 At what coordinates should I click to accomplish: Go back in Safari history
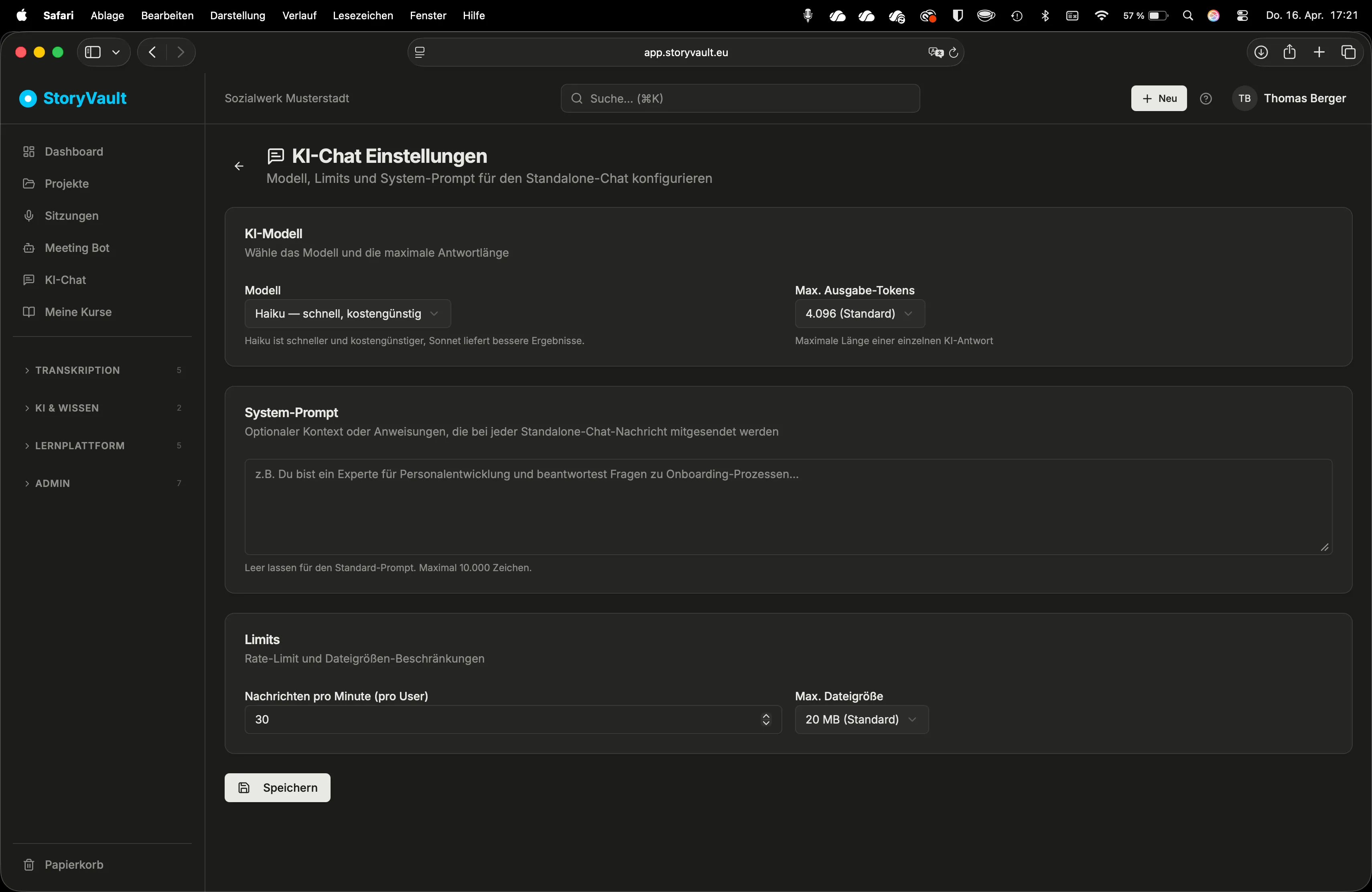pos(152,53)
